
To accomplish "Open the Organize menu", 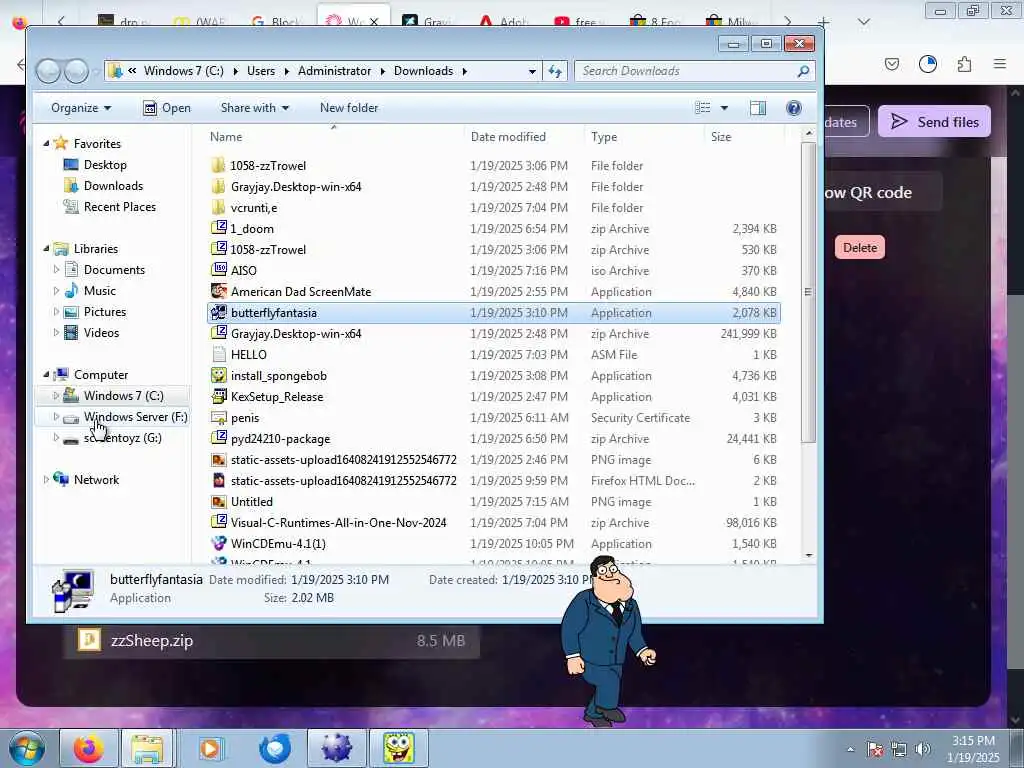I will pyautogui.click(x=81, y=108).
